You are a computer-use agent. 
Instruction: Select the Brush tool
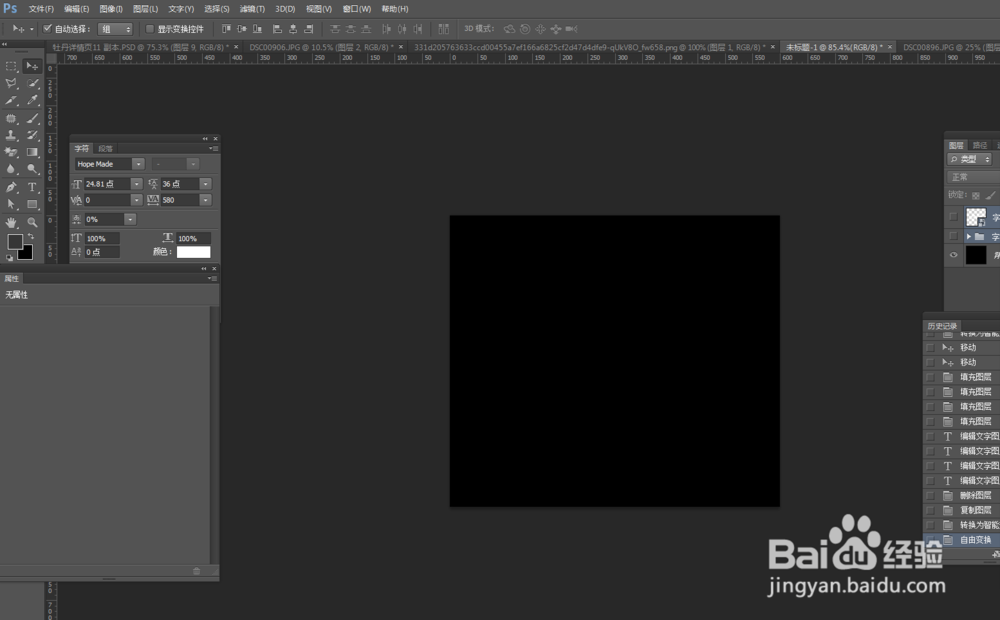[32, 118]
